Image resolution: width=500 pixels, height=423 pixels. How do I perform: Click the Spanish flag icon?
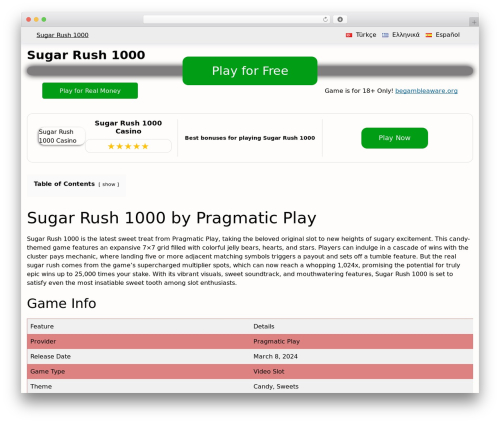pyautogui.click(x=429, y=35)
